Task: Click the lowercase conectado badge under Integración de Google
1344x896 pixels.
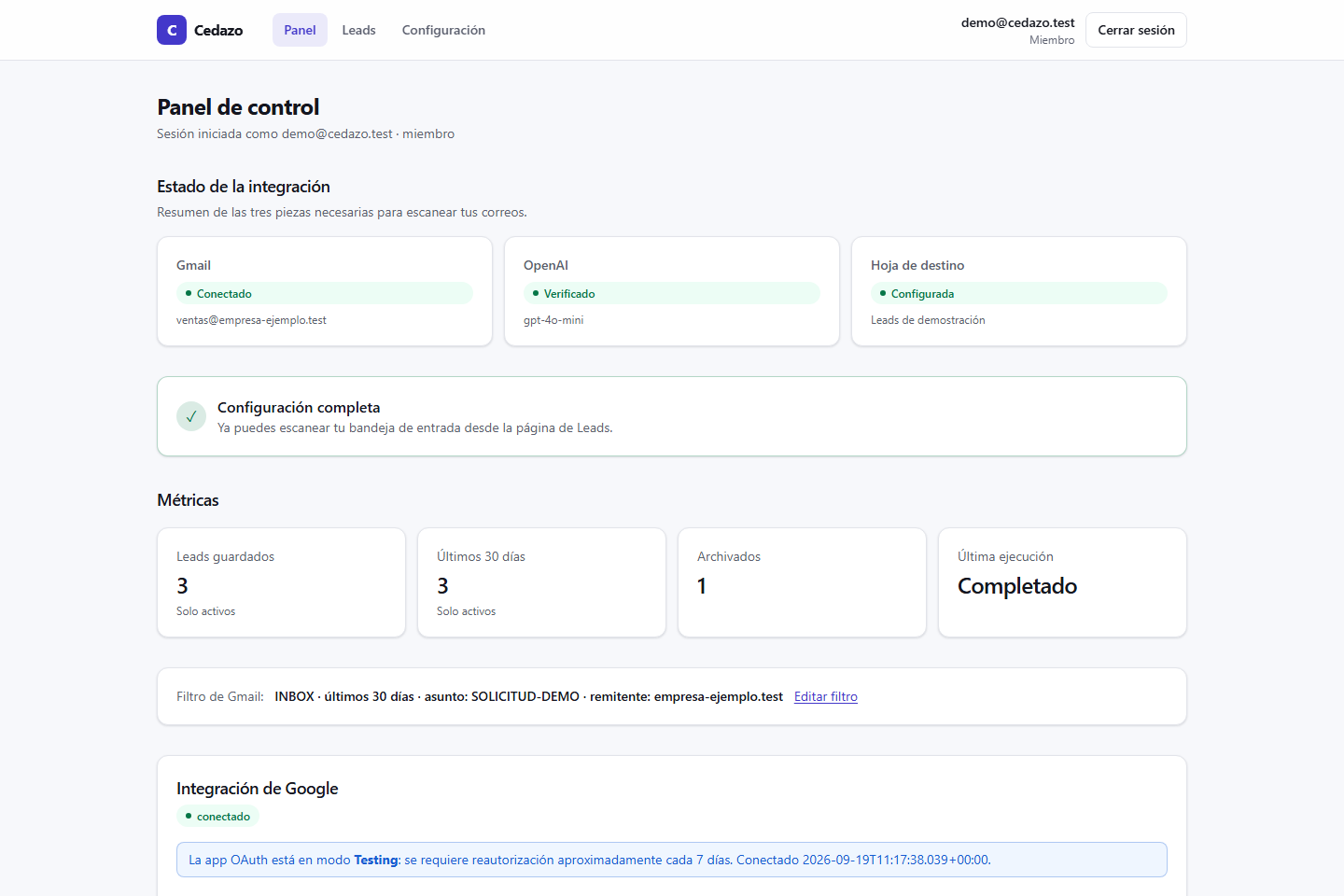Action: (217, 817)
